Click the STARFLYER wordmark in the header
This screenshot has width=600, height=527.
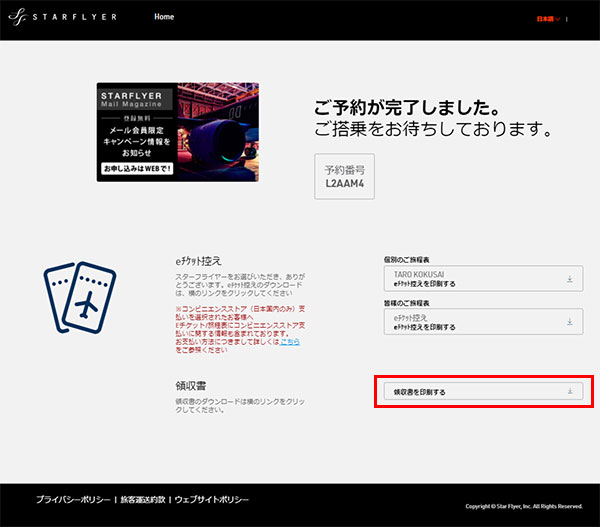coord(74,19)
